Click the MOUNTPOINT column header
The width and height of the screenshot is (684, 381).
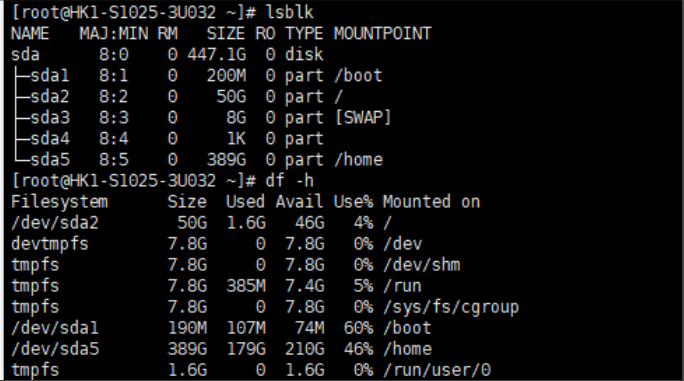click(x=383, y=34)
